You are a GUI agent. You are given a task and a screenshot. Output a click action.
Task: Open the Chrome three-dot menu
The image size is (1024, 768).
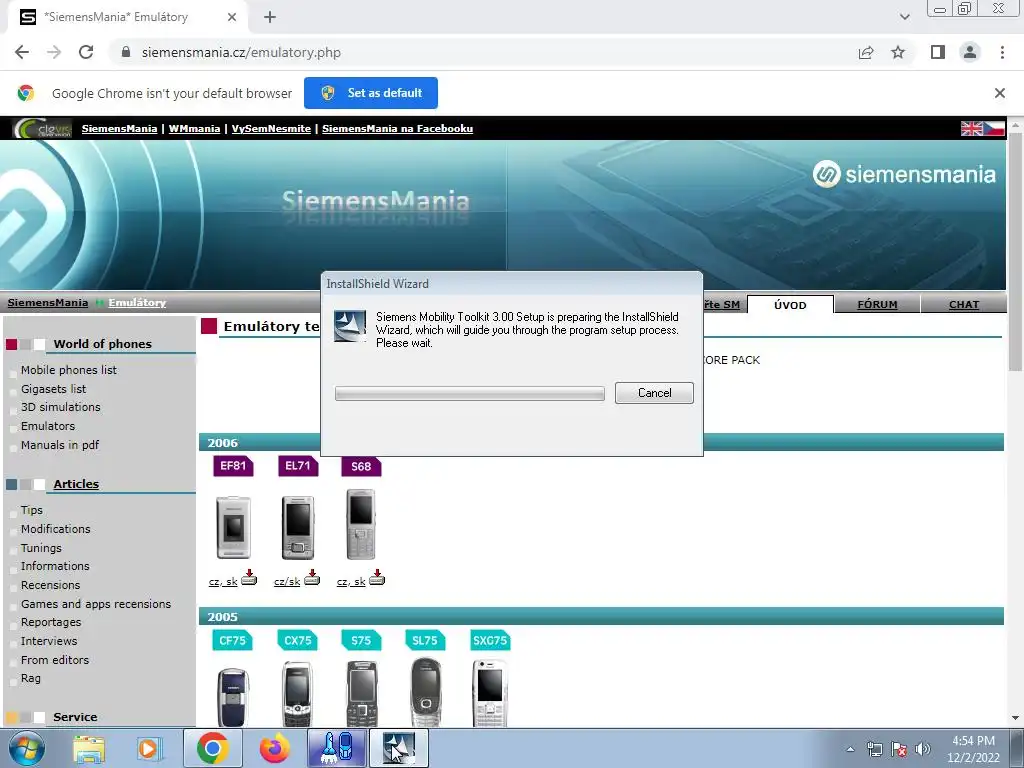click(1002, 52)
